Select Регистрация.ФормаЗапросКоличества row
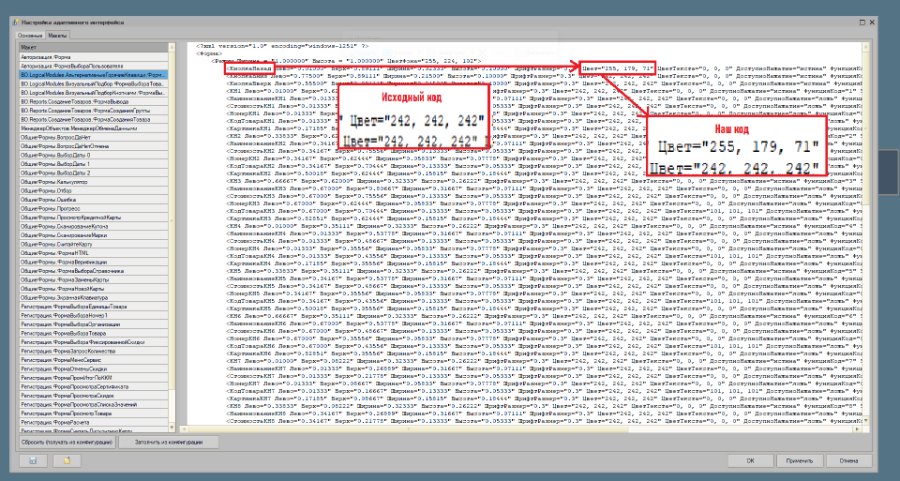900x481 pixels. (x=94, y=351)
